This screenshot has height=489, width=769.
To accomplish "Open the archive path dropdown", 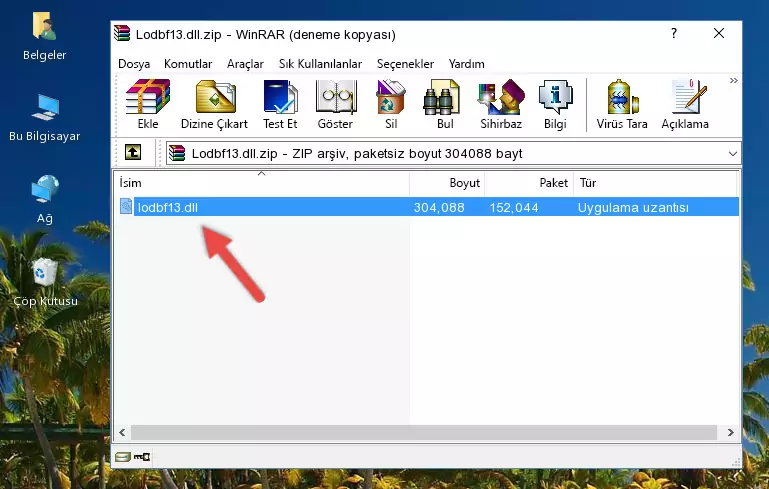I will click(x=733, y=154).
